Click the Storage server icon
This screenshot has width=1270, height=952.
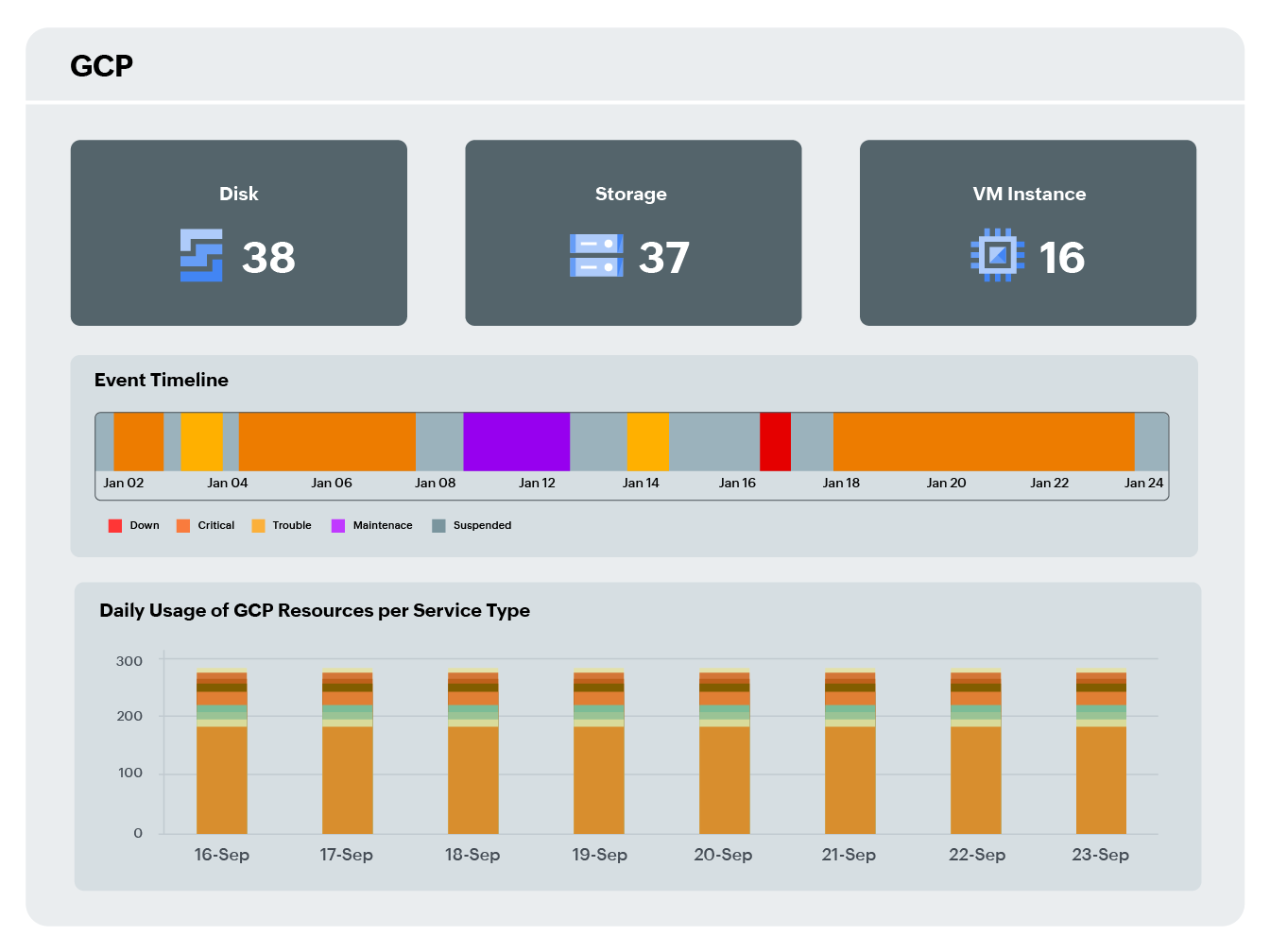tap(596, 256)
